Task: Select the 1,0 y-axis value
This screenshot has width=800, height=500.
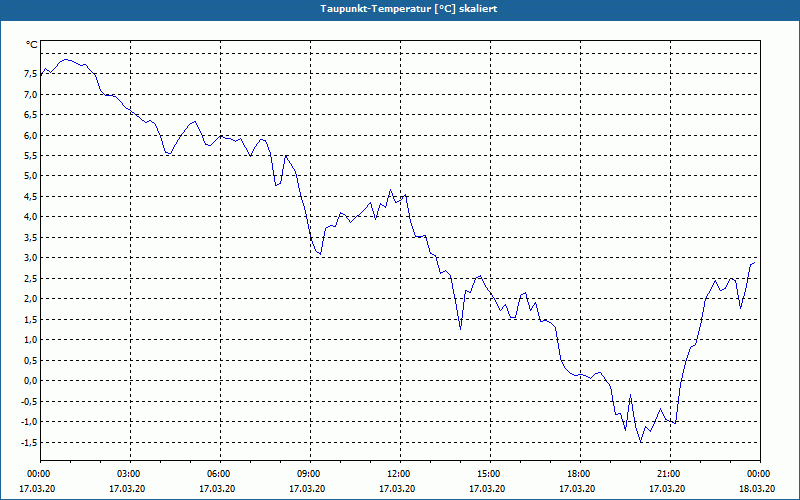Action: [x=31, y=340]
